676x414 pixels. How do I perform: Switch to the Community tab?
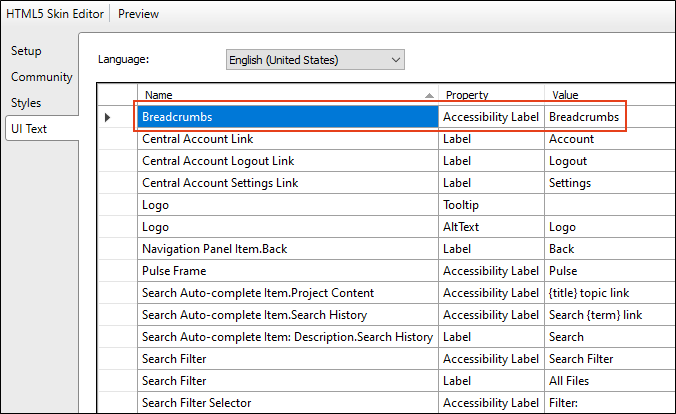coord(41,77)
